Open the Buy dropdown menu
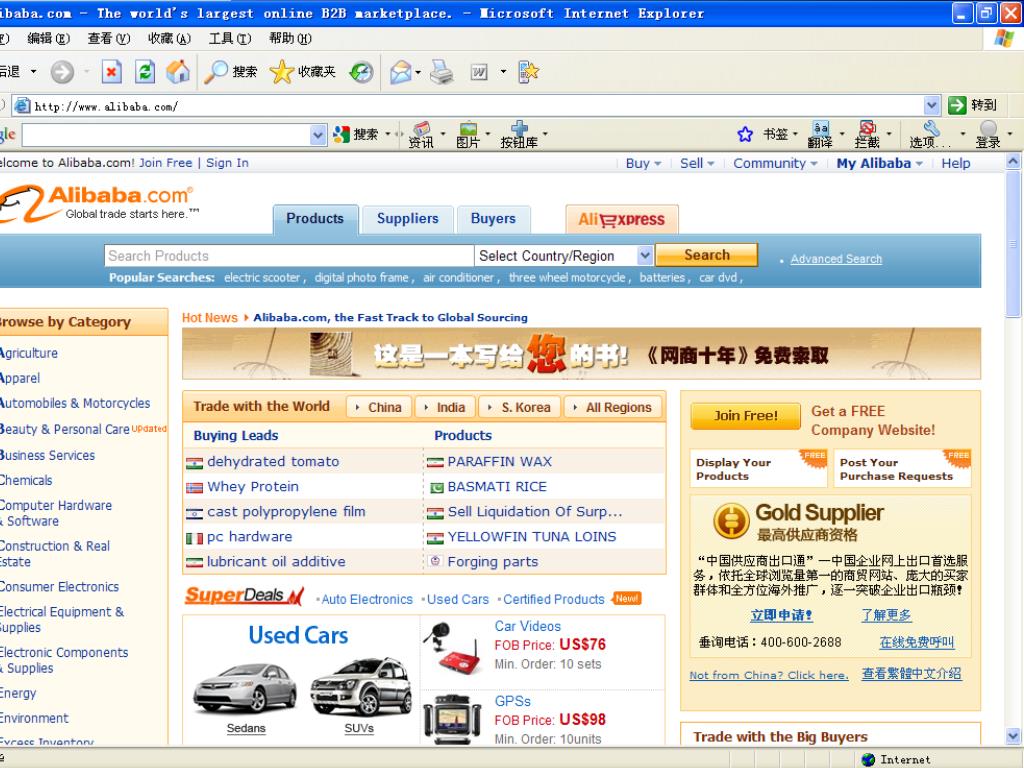This screenshot has height=768, width=1024. pos(643,163)
